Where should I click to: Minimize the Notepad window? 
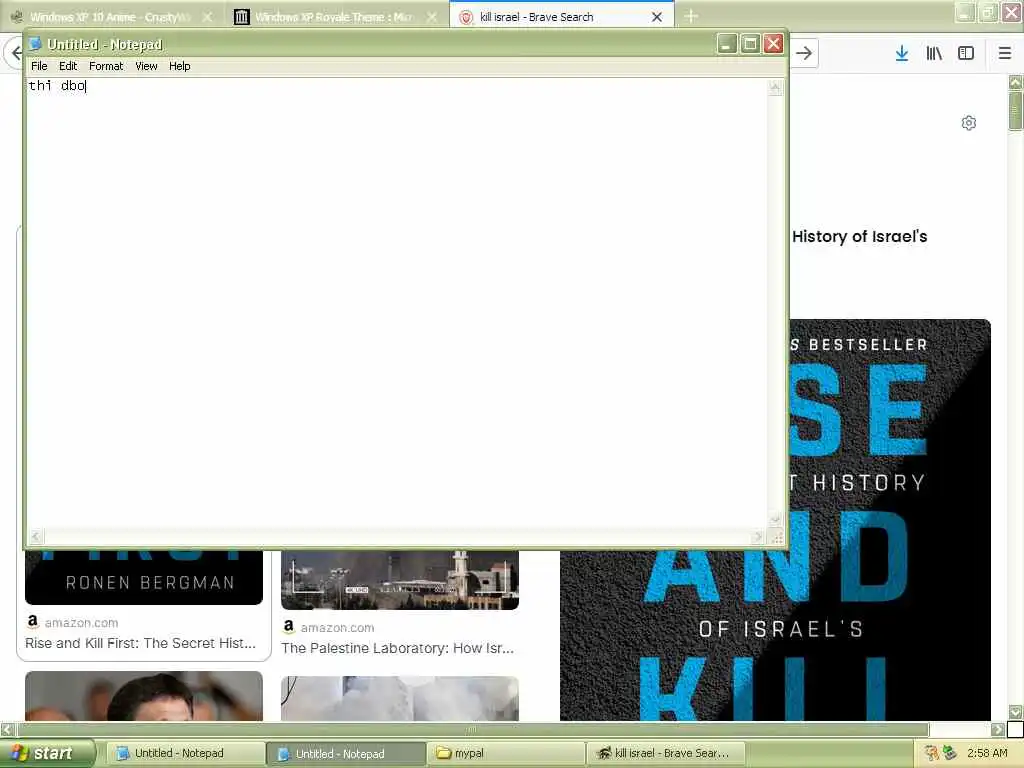(727, 44)
